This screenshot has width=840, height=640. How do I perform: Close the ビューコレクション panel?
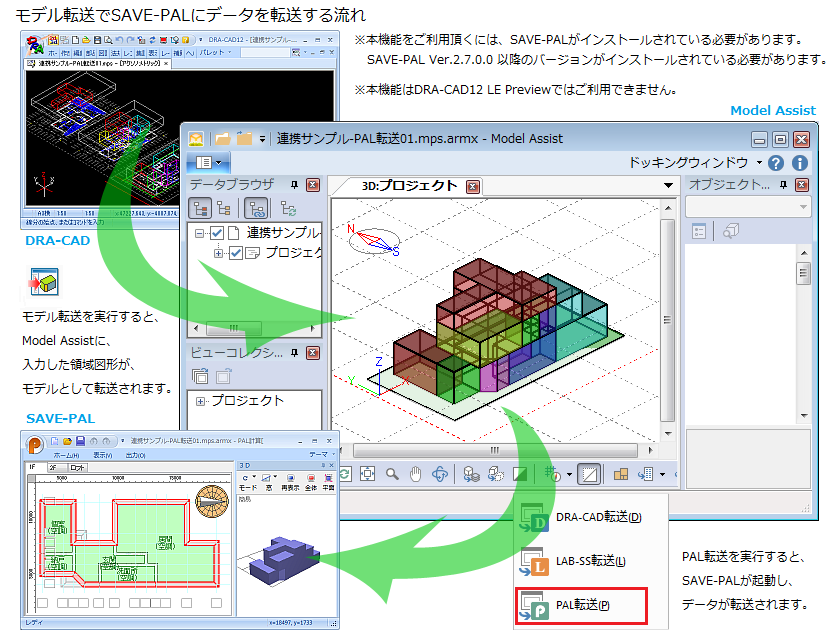tap(313, 353)
